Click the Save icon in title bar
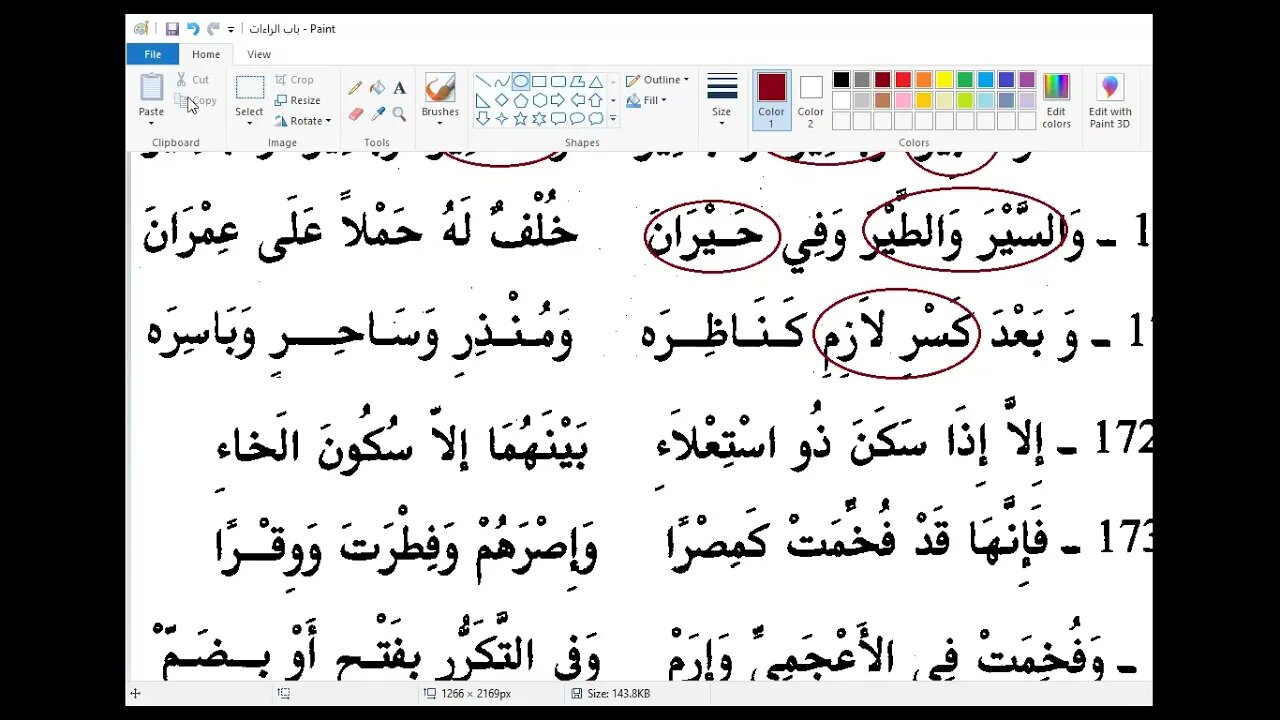Image resolution: width=1280 pixels, height=720 pixels. (x=172, y=29)
